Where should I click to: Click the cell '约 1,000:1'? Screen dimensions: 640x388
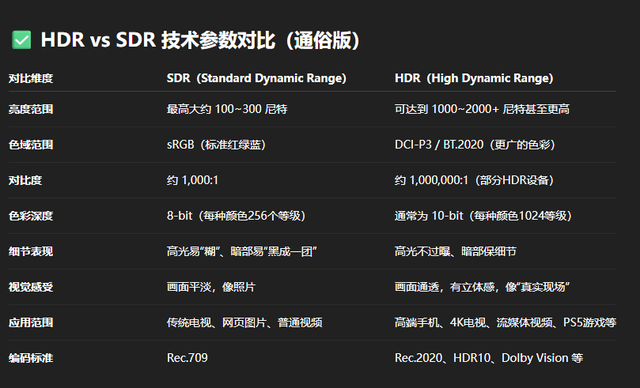tap(193, 180)
